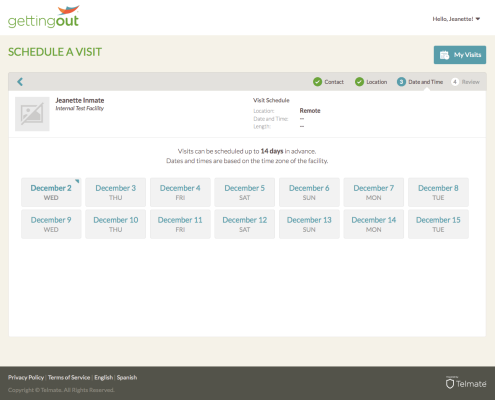Open the Hello, Jeanette! user dropdown
The width and height of the screenshot is (495, 400).
(x=456, y=19)
